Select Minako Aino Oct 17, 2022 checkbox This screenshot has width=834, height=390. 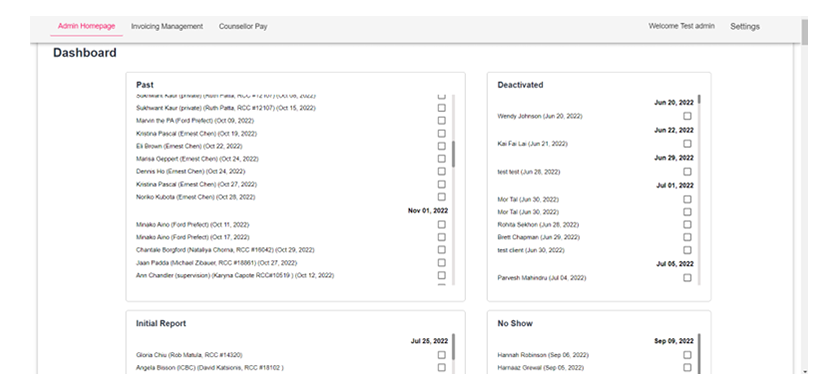[441, 237]
